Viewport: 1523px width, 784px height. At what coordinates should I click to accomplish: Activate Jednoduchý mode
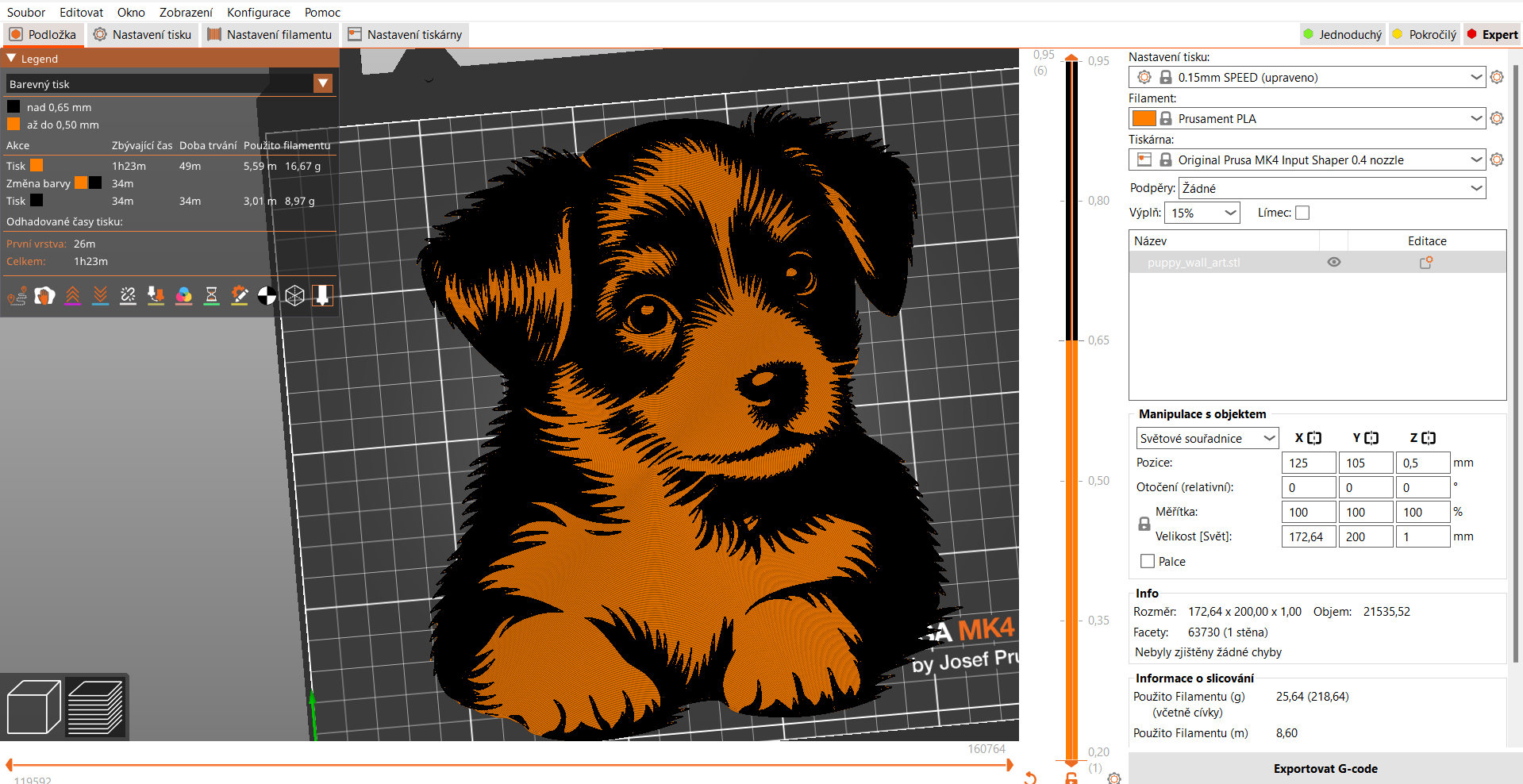coord(1341,34)
